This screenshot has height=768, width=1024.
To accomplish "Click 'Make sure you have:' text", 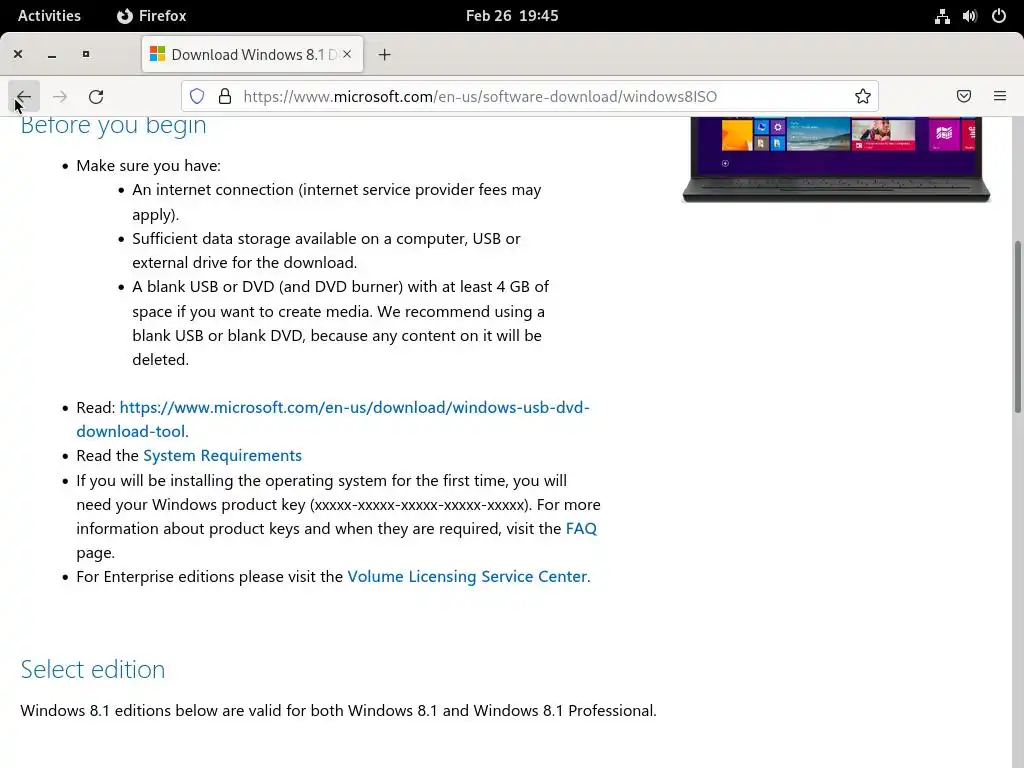I will 148,166.
